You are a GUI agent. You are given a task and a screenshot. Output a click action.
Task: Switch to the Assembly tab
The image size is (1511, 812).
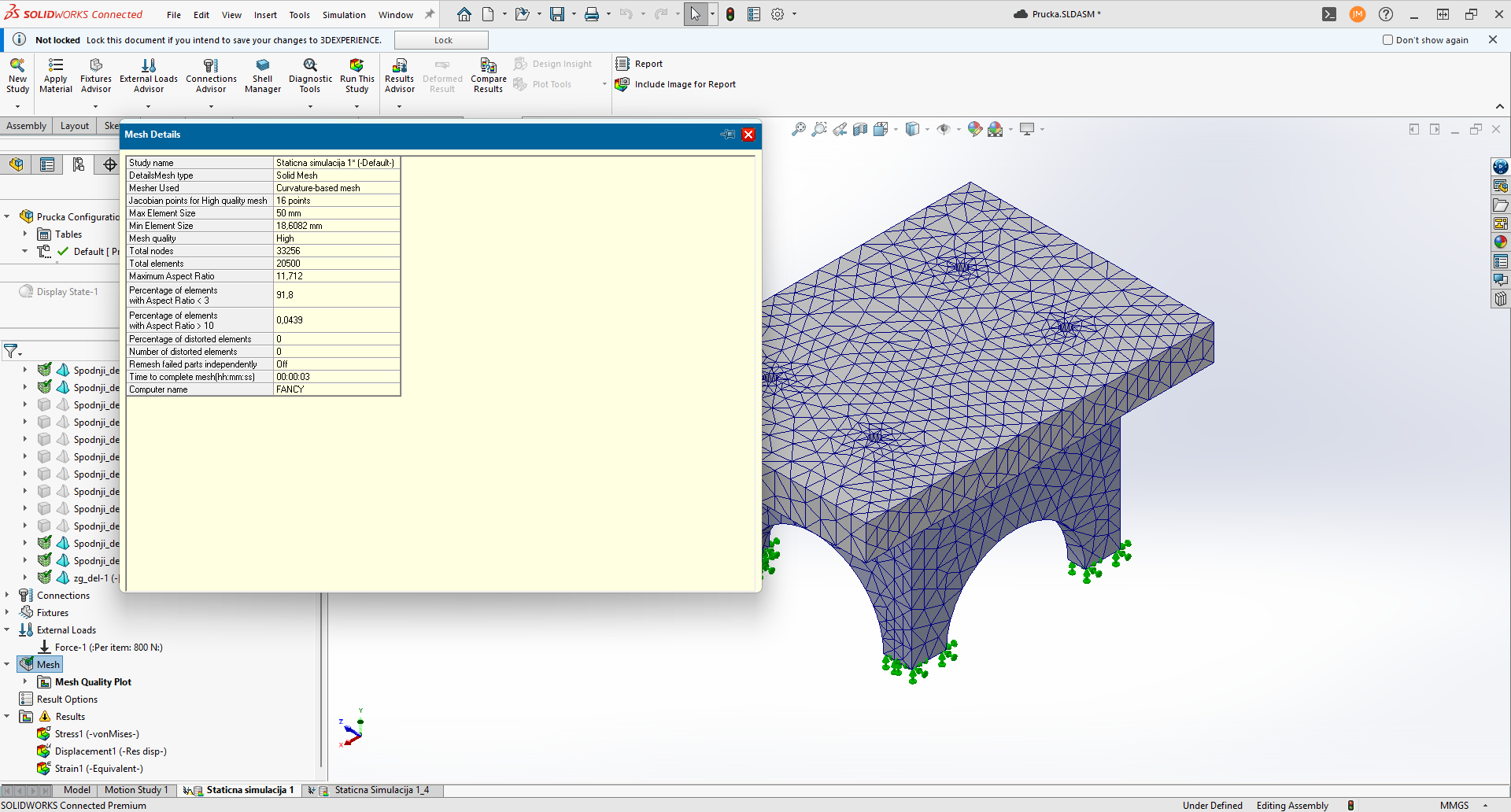pos(26,126)
